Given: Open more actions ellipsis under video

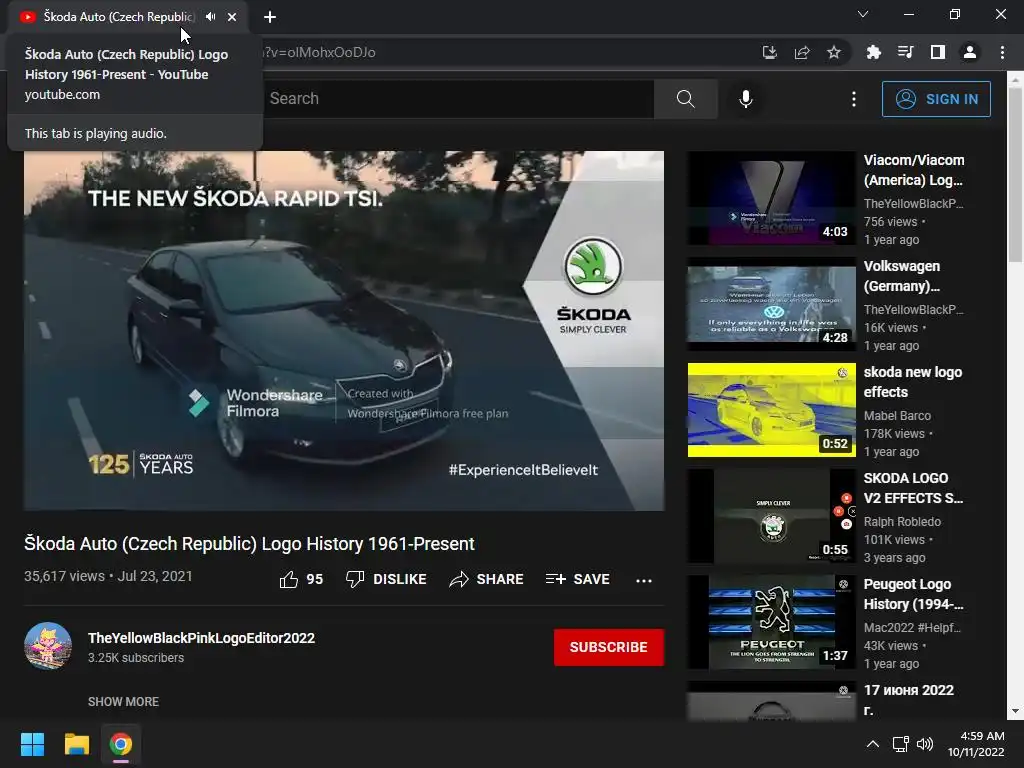Looking at the screenshot, I should 644,580.
